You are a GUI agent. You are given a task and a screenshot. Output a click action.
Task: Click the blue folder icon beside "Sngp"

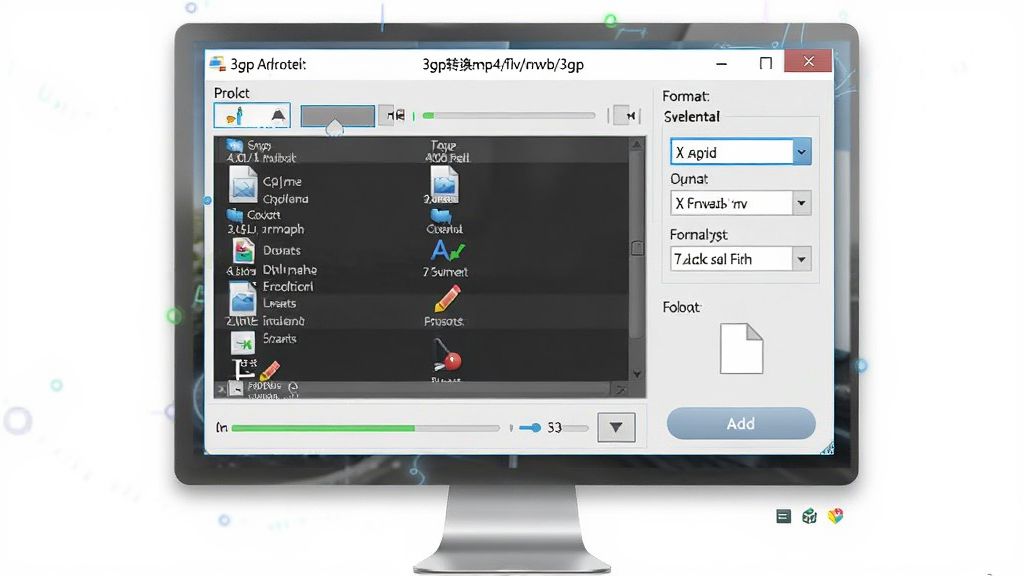[234, 145]
